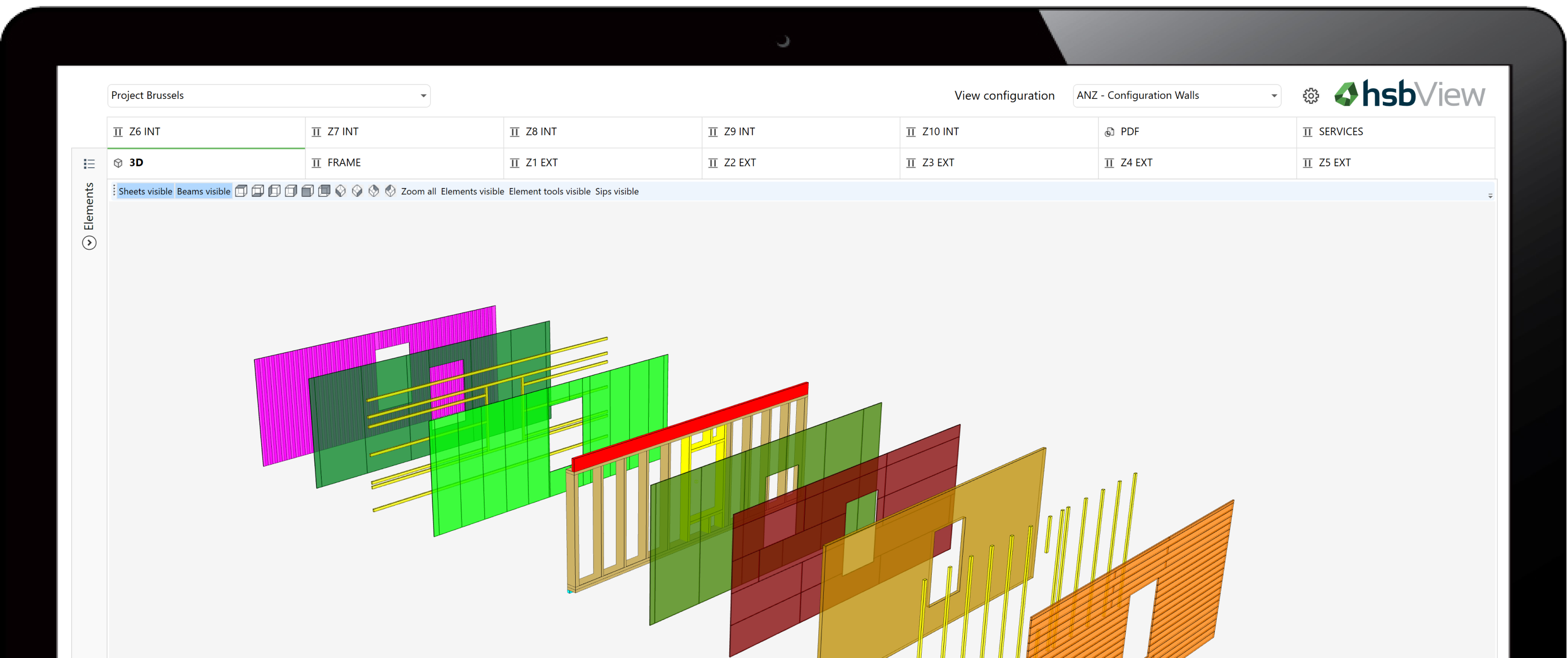
Task: Switch to the Z7 INT tab
Action: click(404, 132)
